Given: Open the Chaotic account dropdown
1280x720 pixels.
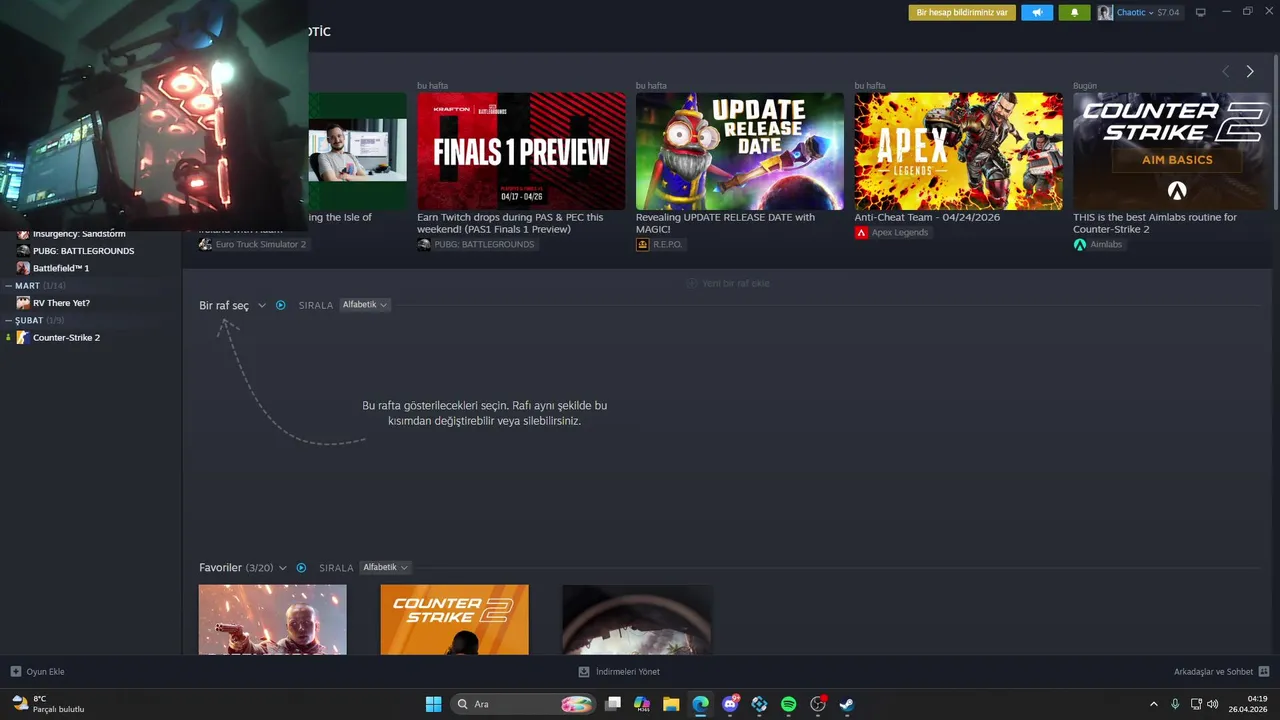Looking at the screenshot, I should pos(1135,13).
